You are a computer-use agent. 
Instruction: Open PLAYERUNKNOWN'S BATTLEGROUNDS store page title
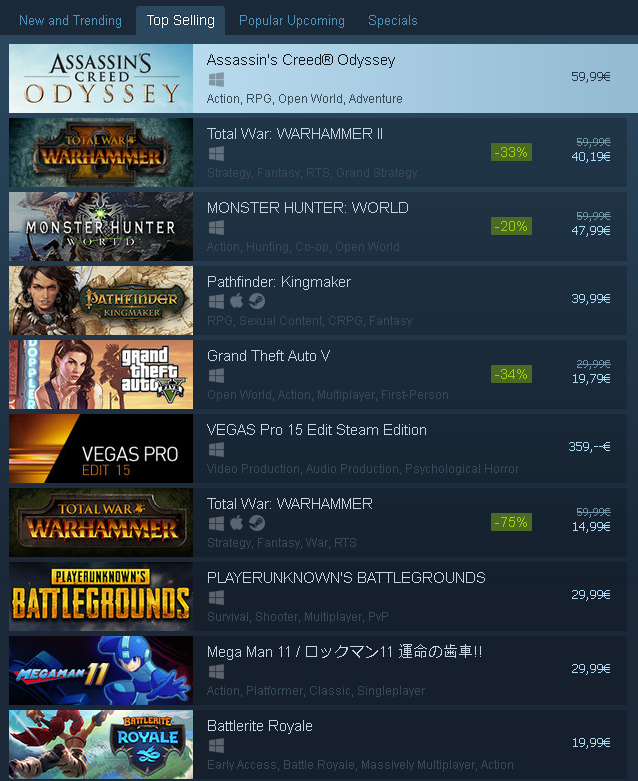point(346,578)
